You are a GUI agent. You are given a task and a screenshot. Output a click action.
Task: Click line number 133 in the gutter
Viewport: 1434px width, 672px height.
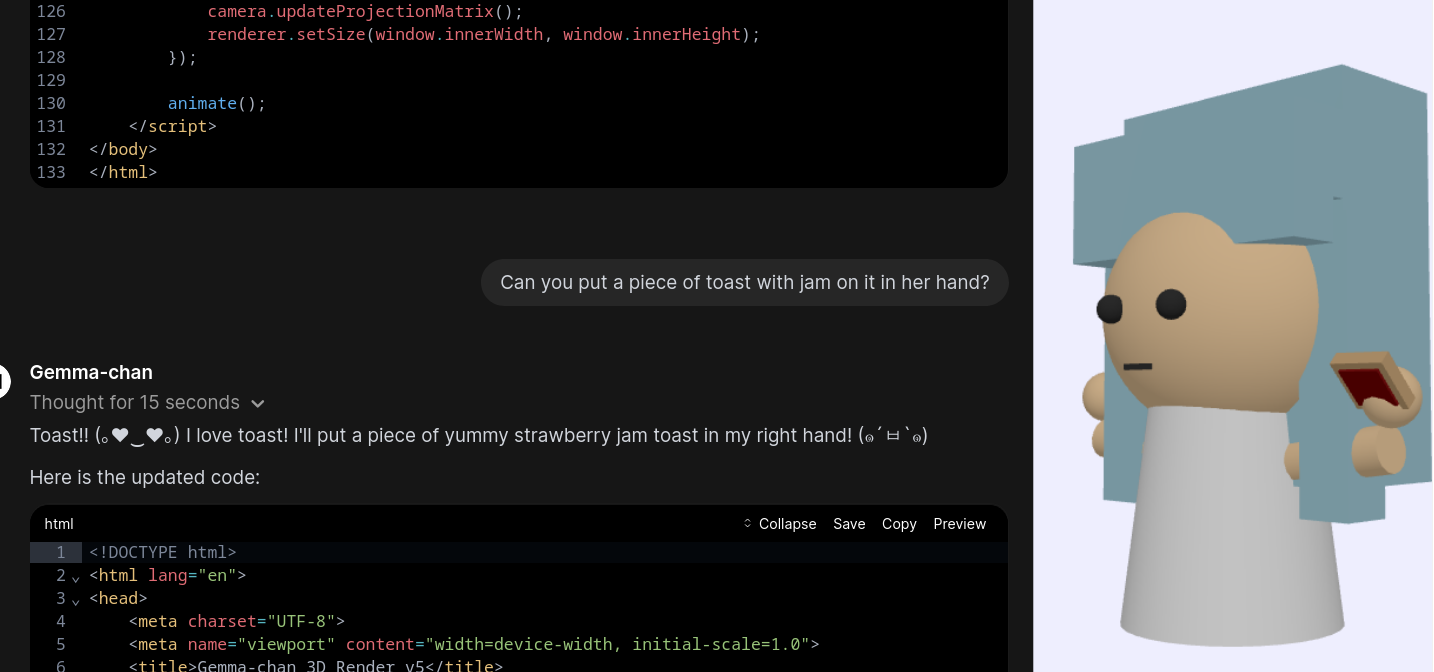[x=50, y=172]
